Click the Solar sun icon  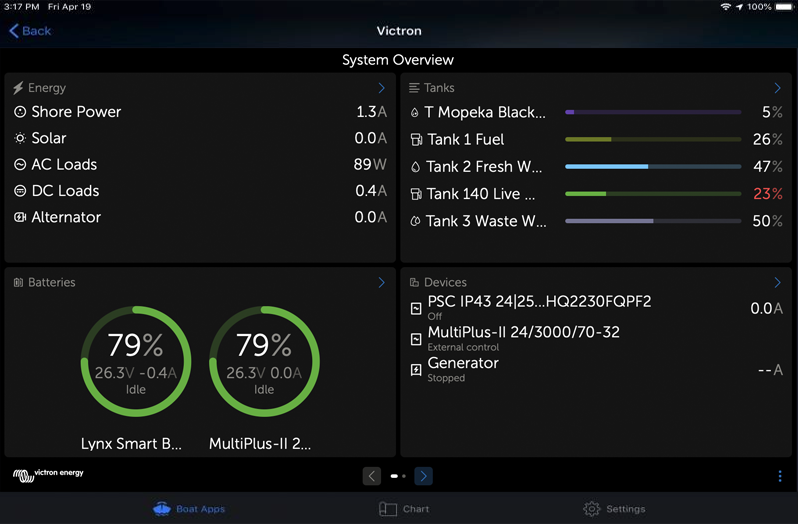tap(20, 139)
